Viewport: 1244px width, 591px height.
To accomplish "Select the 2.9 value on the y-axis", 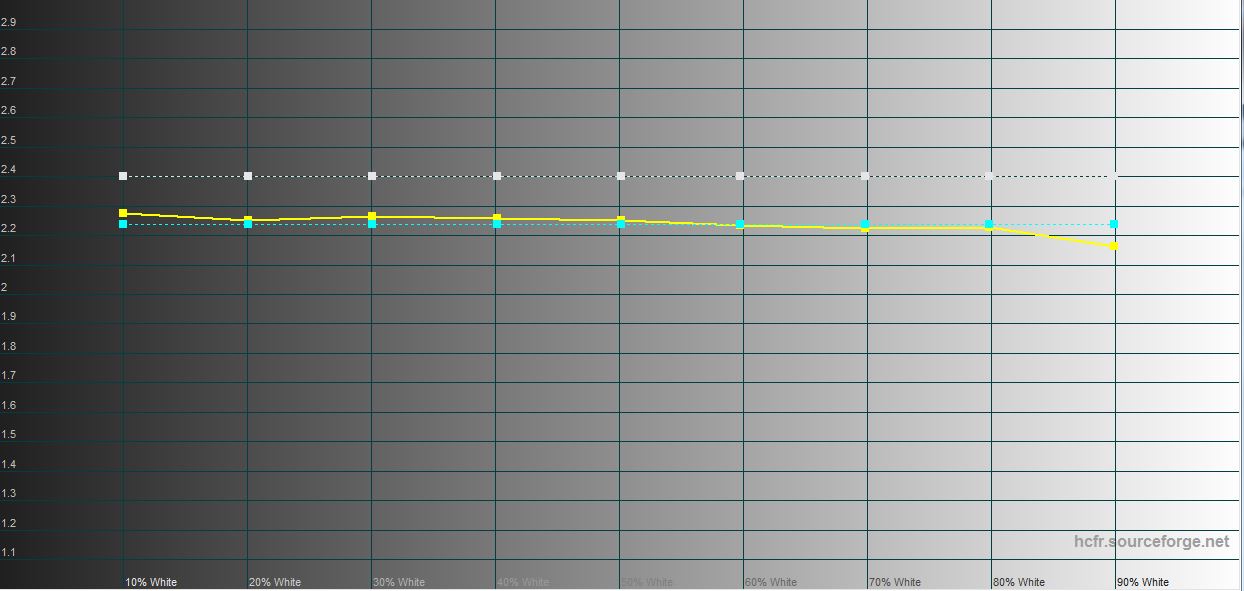I will point(9,22).
